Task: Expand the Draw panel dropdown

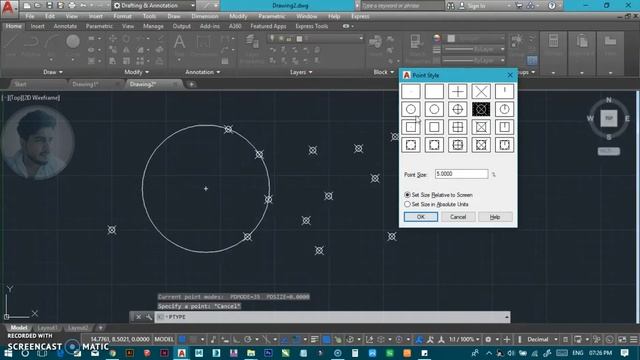Action: coord(53,72)
